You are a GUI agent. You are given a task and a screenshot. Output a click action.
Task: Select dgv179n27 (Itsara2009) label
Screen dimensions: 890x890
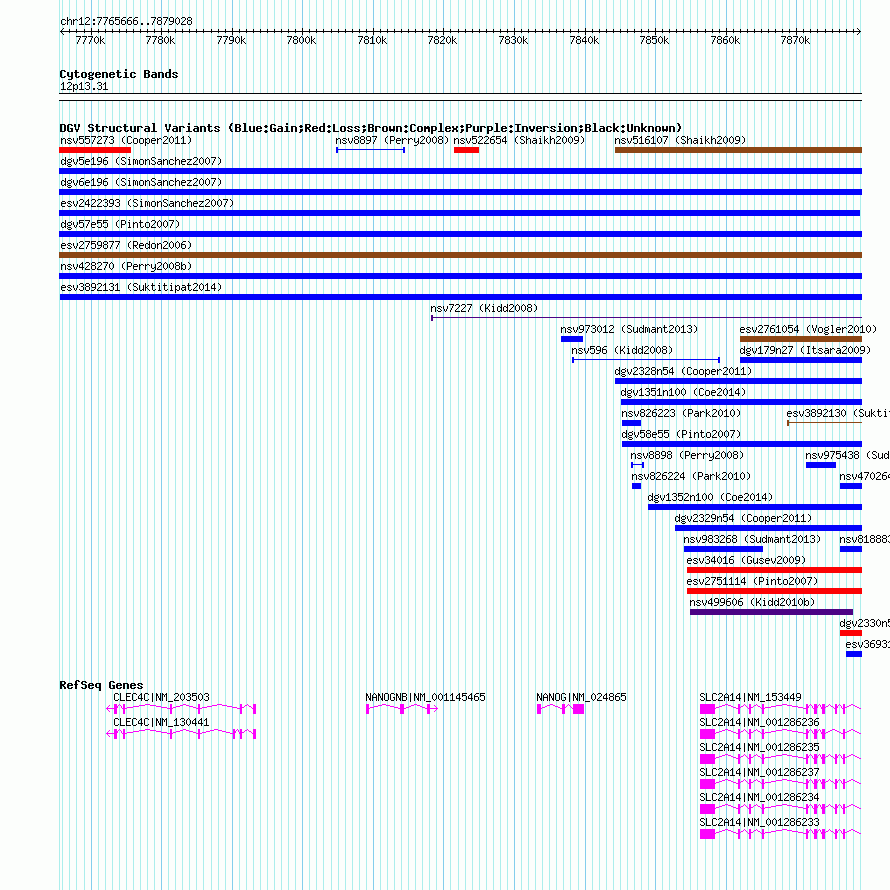click(805, 350)
